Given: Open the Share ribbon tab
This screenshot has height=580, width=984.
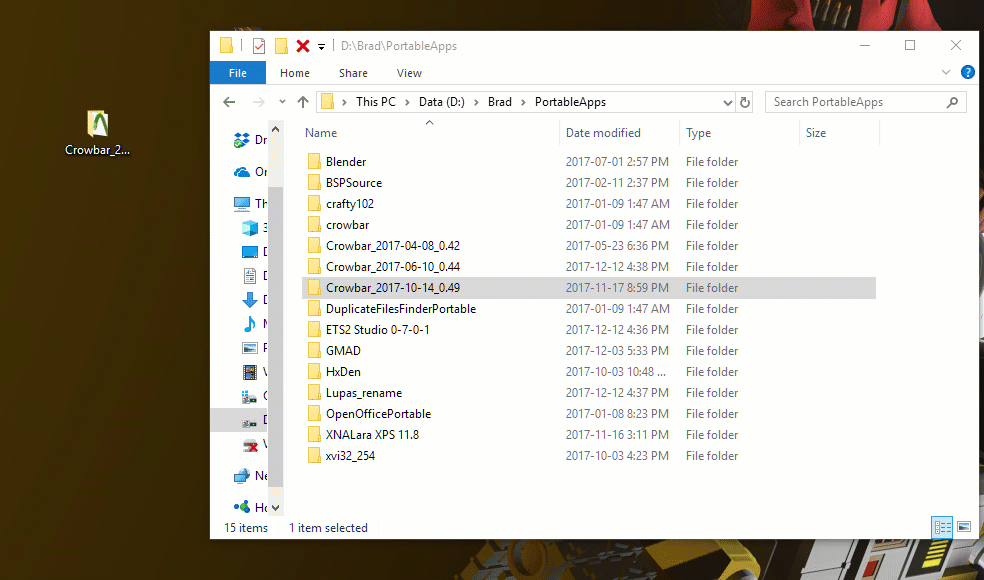Looking at the screenshot, I should click(353, 73).
